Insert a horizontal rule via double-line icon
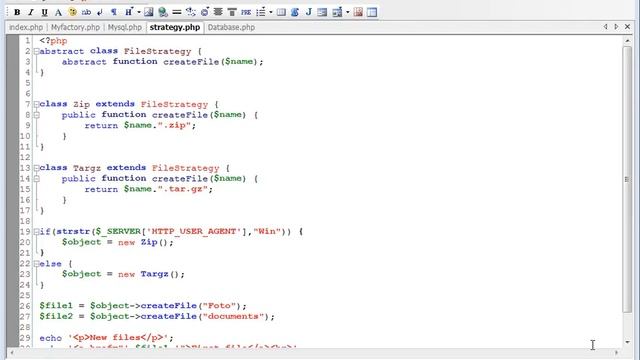 tap(177, 12)
